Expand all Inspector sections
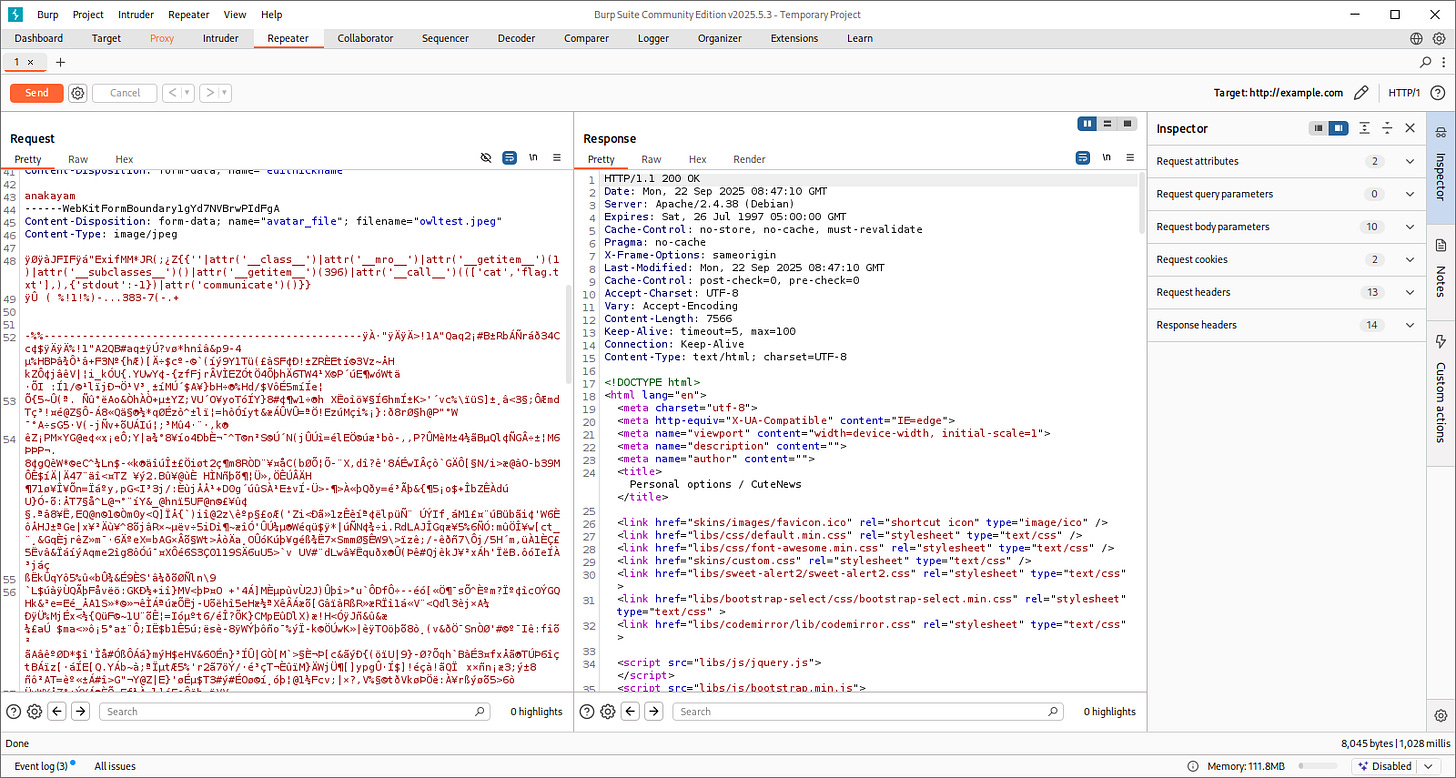This screenshot has width=1456, height=778. pos(1365,128)
